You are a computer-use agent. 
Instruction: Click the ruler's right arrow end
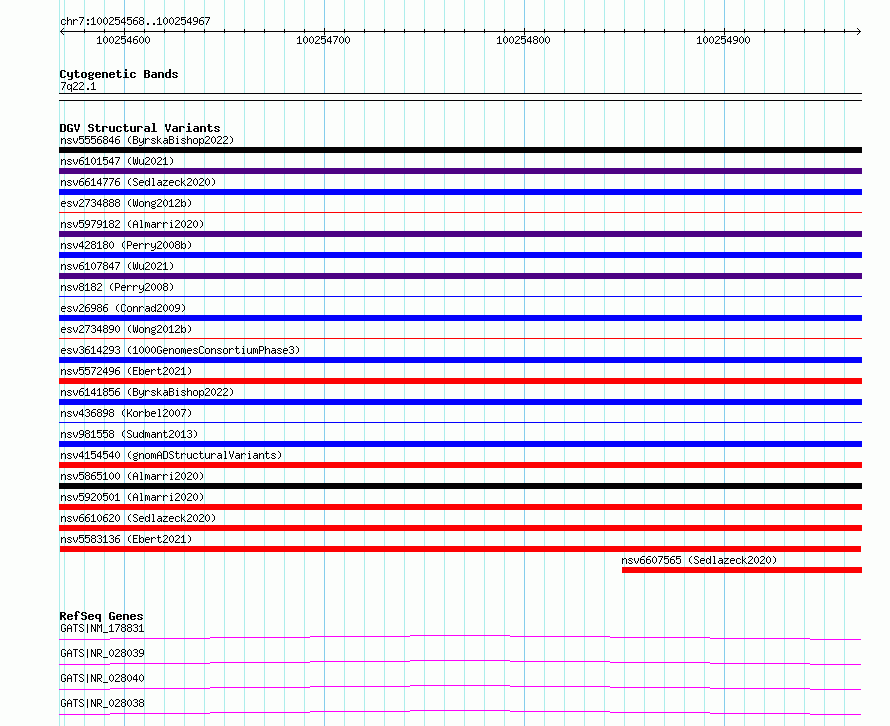point(858,31)
